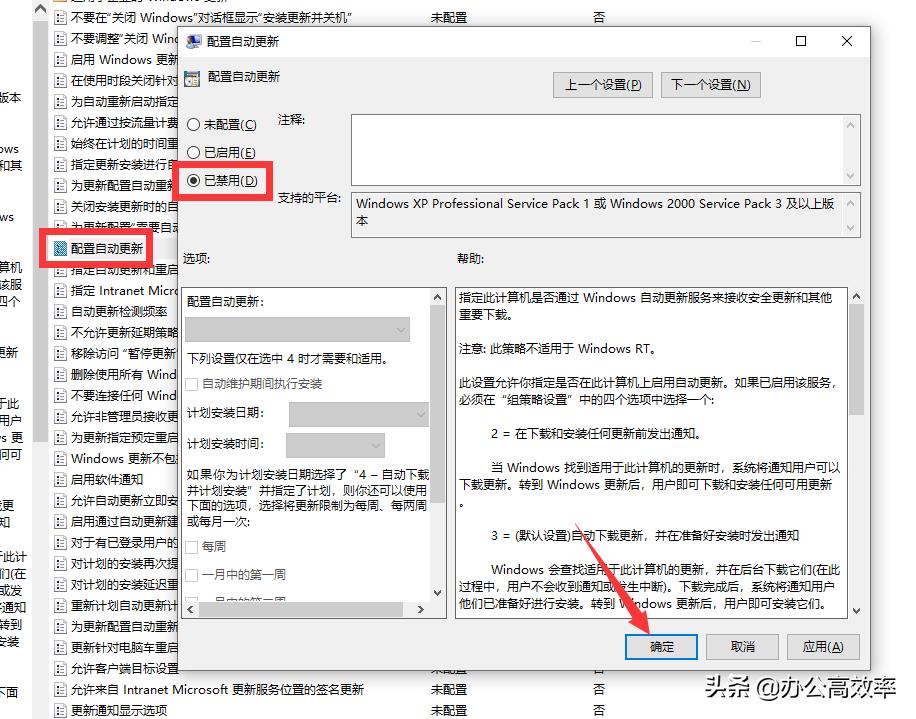Click the icon beside 指定 Intranet Micro policy

(x=60, y=290)
